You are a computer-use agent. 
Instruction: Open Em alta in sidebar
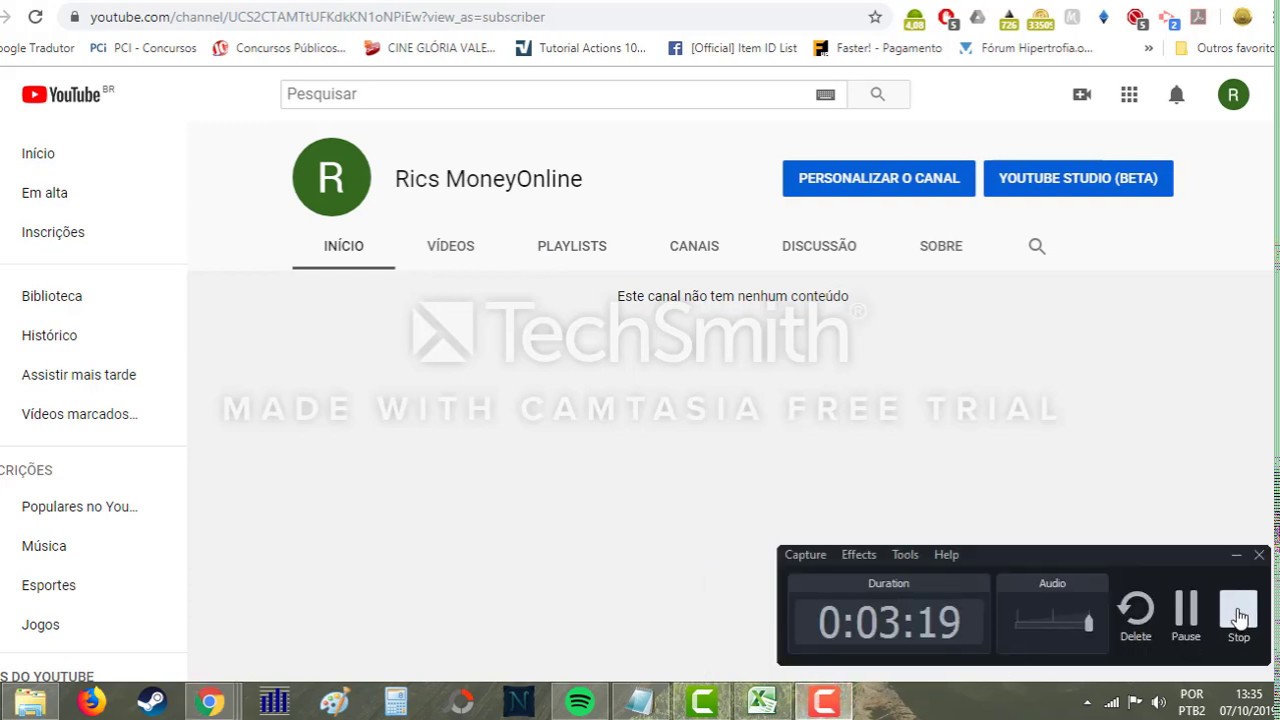coord(44,193)
